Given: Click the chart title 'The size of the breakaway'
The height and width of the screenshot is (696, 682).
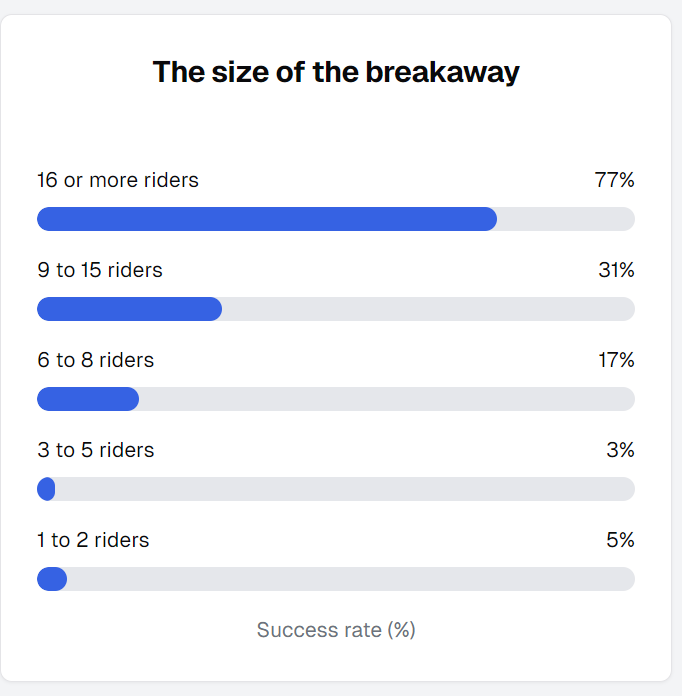Looking at the screenshot, I should [336, 72].
